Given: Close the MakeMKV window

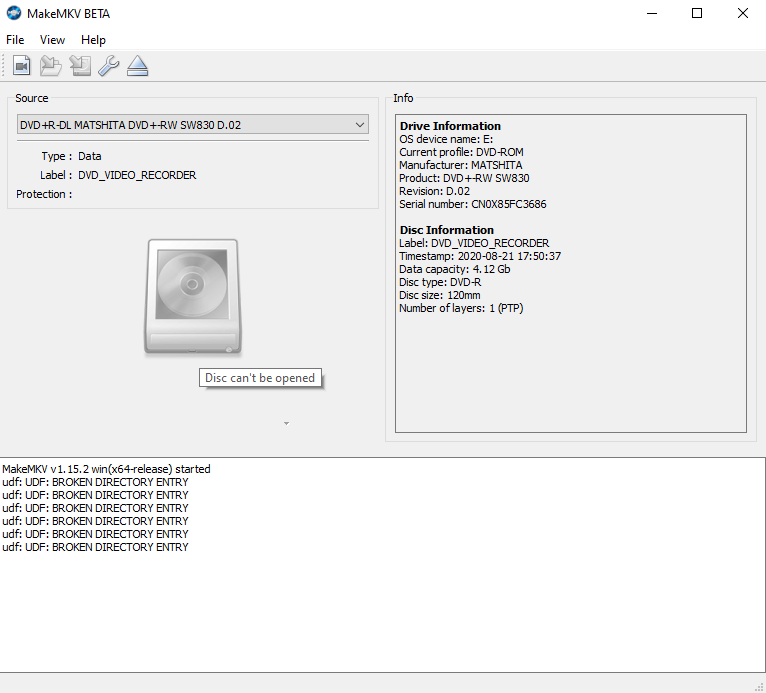Looking at the screenshot, I should (743, 13).
